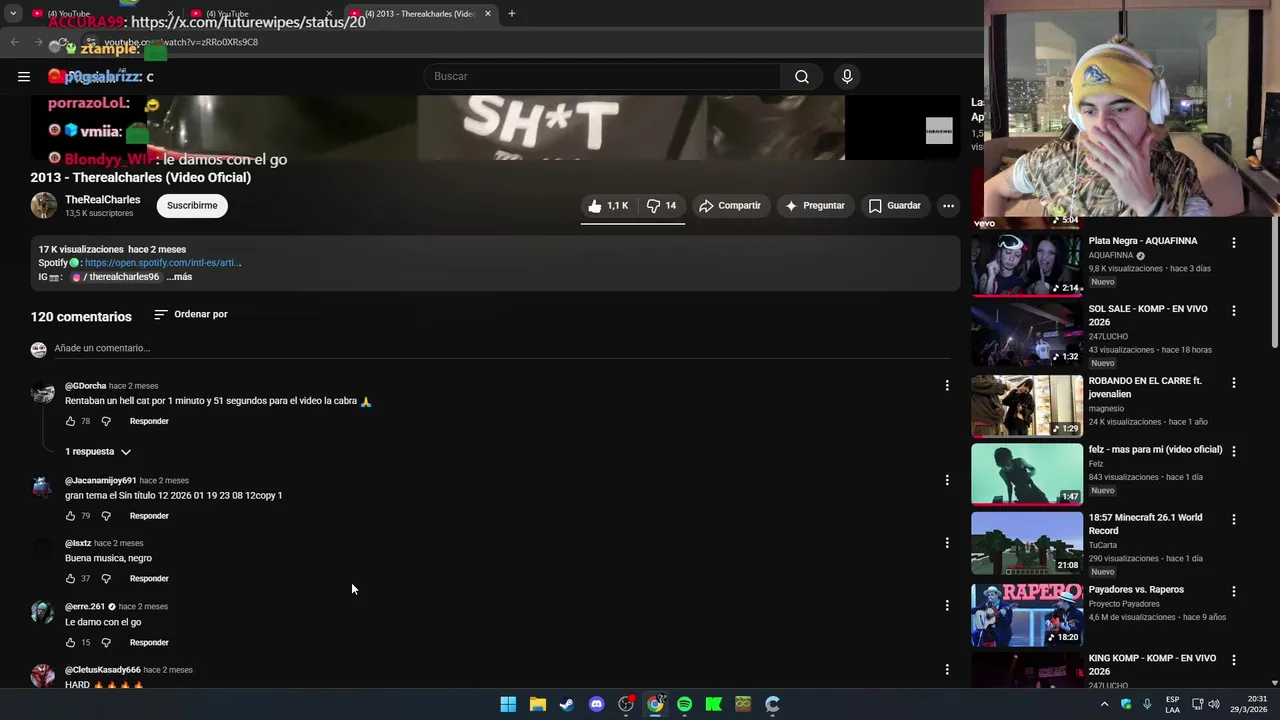This screenshot has width=1280, height=720.
Task: Open Payadores vs. Raperos video title
Action: point(1136,590)
